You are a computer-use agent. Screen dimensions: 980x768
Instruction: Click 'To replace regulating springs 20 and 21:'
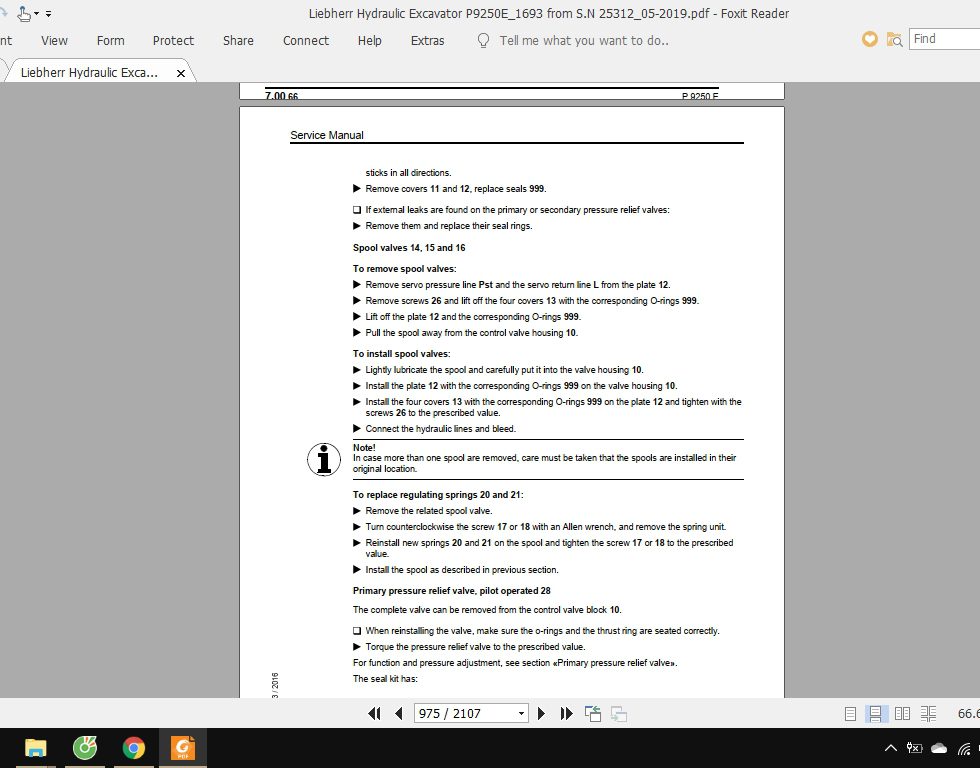(438, 495)
